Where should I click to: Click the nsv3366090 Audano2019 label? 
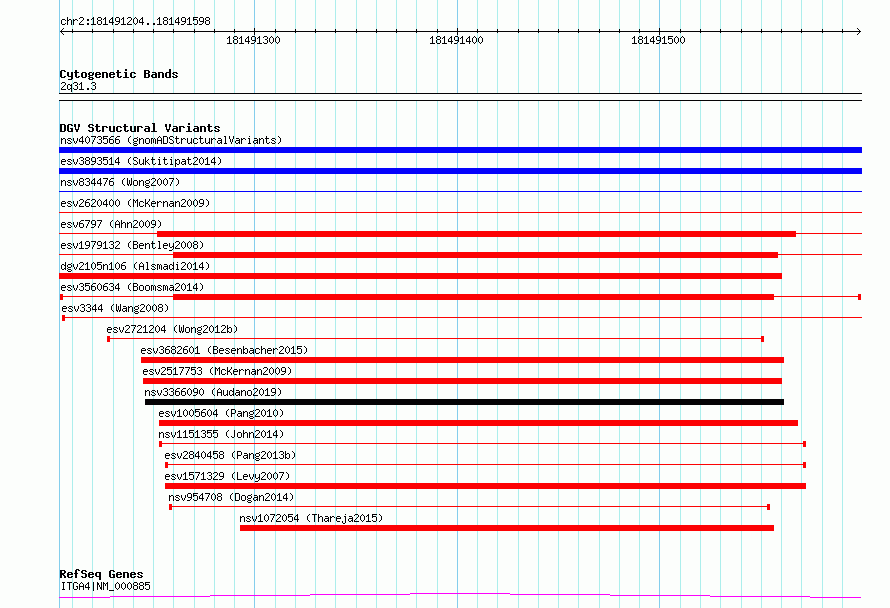(213, 392)
